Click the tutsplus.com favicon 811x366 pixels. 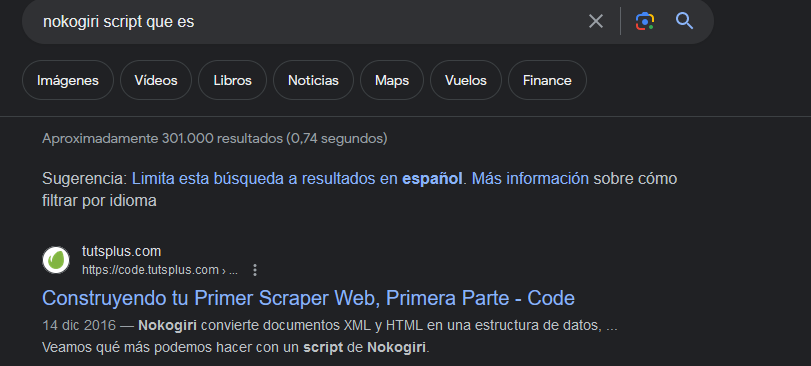pos(56,260)
